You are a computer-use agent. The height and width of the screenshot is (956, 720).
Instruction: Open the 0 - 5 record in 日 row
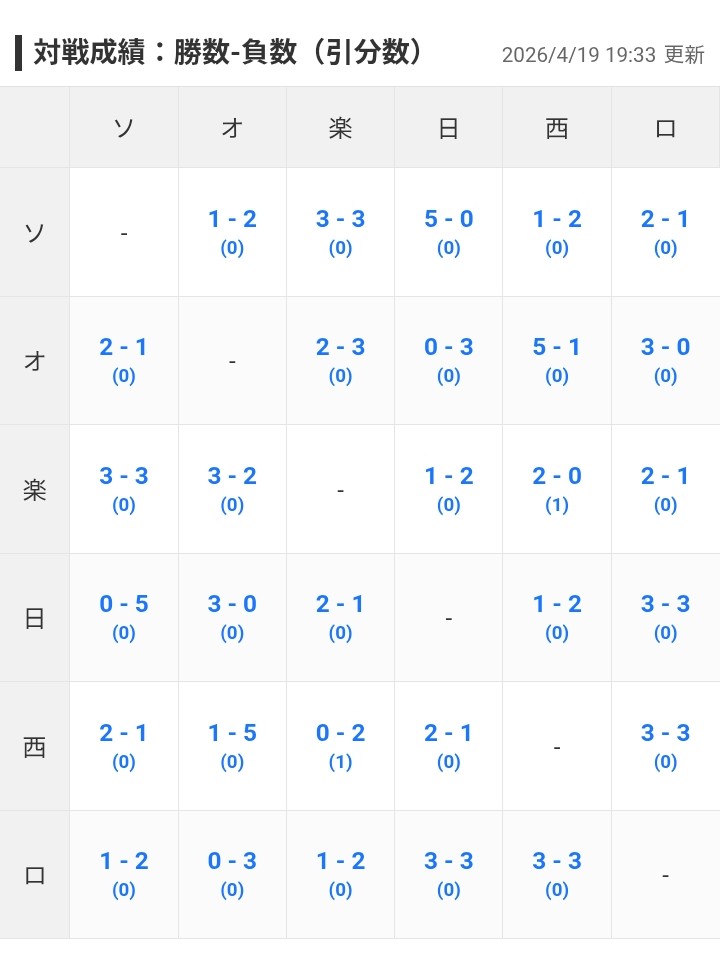(x=123, y=616)
